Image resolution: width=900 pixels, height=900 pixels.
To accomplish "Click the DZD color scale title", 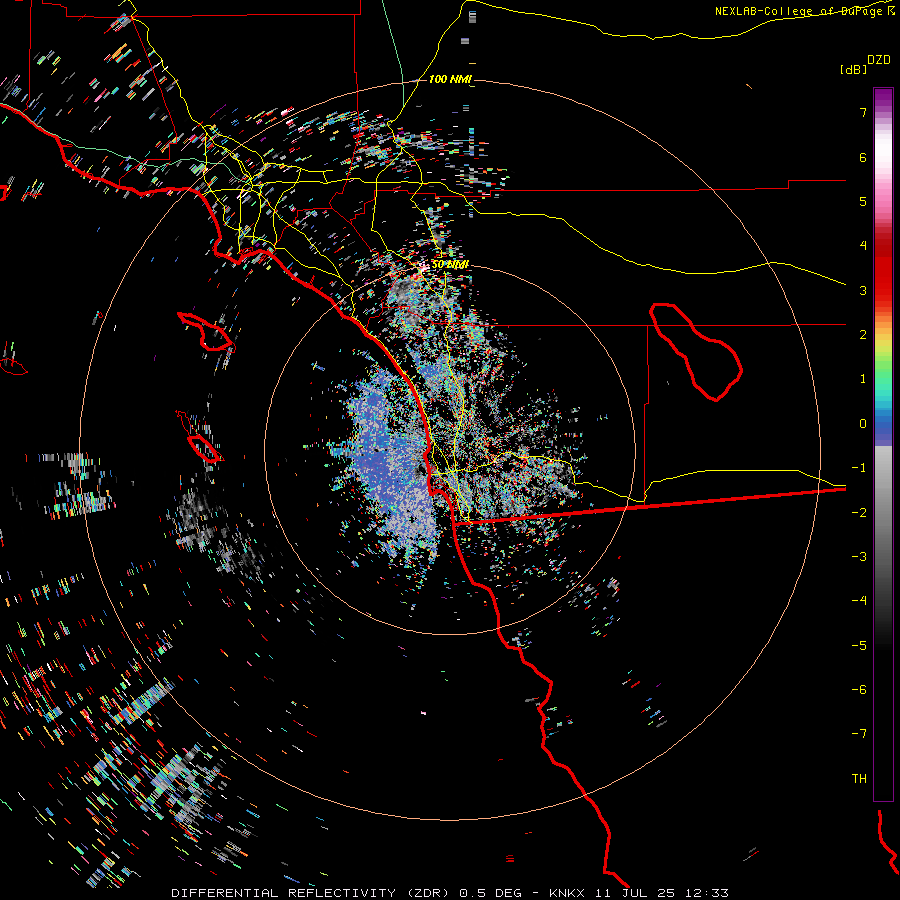I will pyautogui.click(x=879, y=60).
